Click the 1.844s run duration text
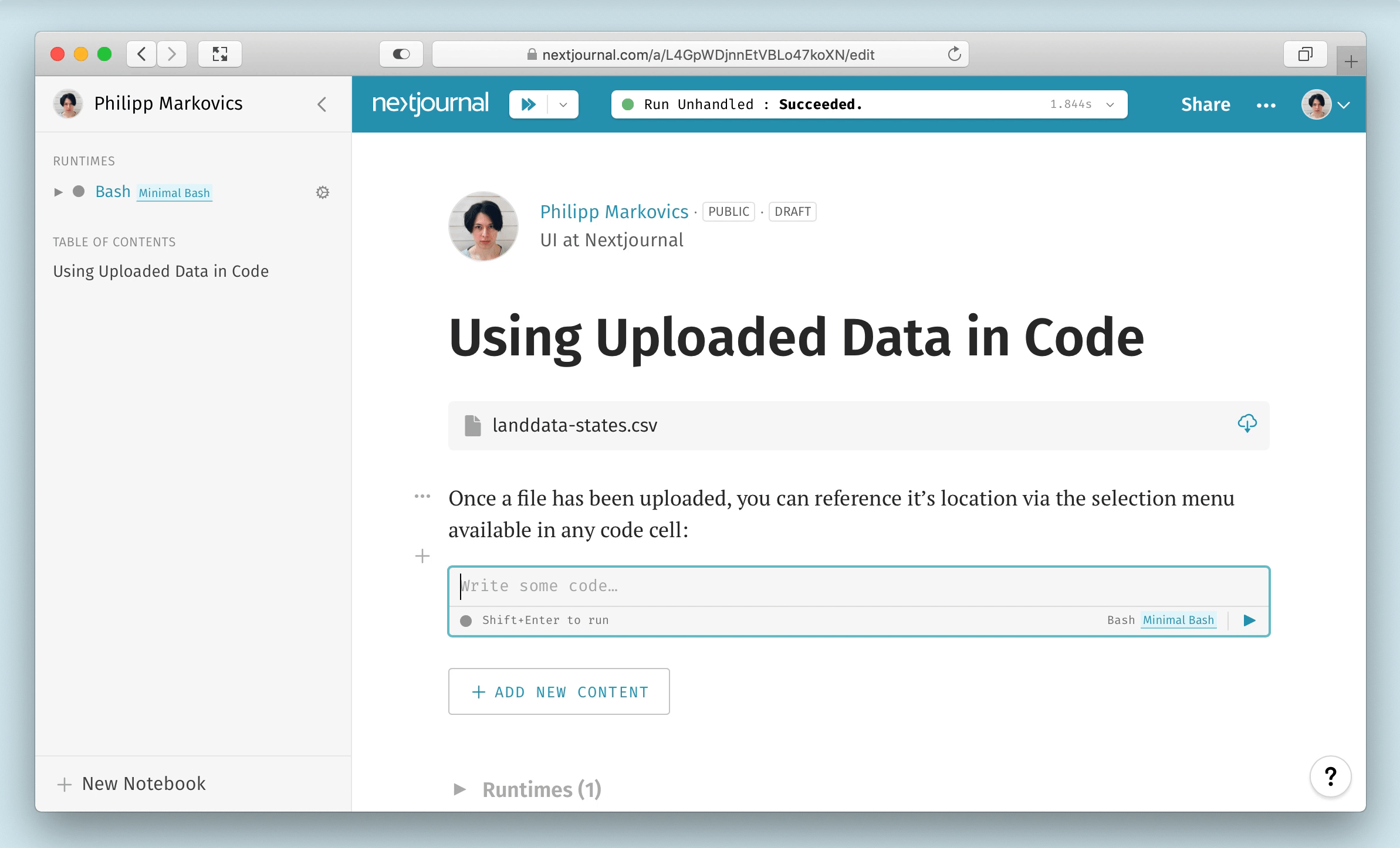The height and width of the screenshot is (848, 1400). [1071, 104]
